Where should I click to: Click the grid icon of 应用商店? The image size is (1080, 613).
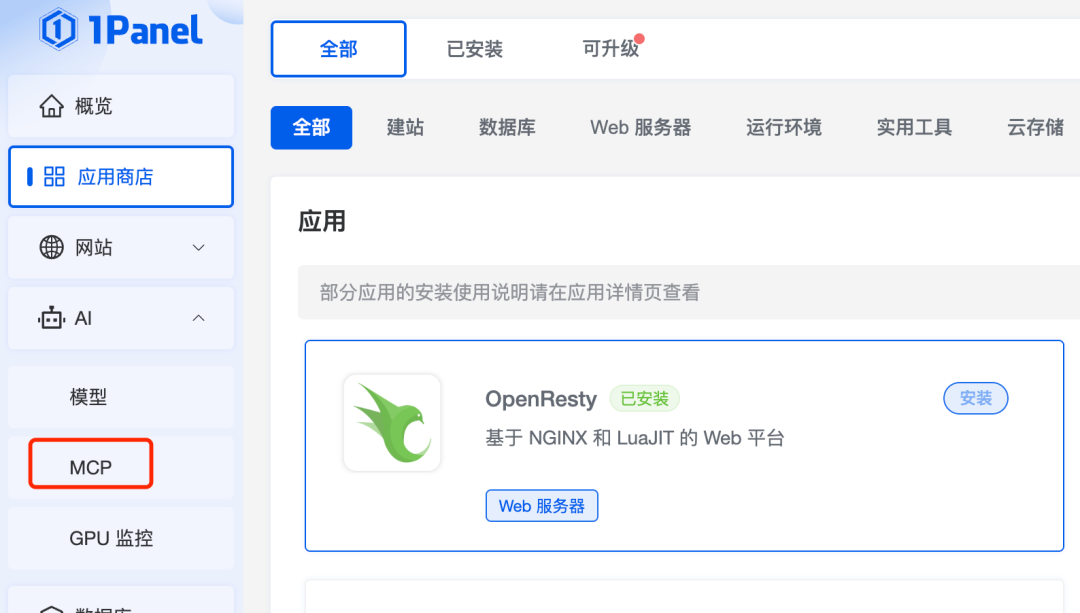pos(54,177)
